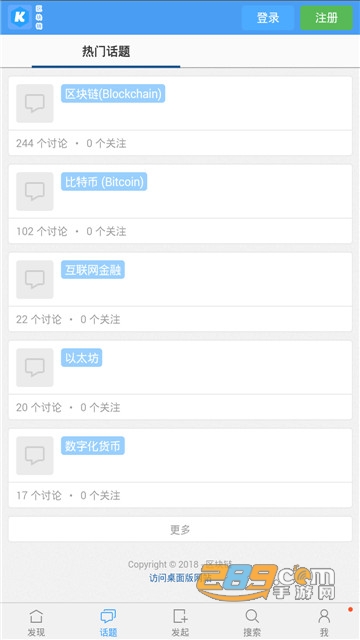
Task: Select the 话题 chat icon in bottom bar
Action: pos(108,616)
